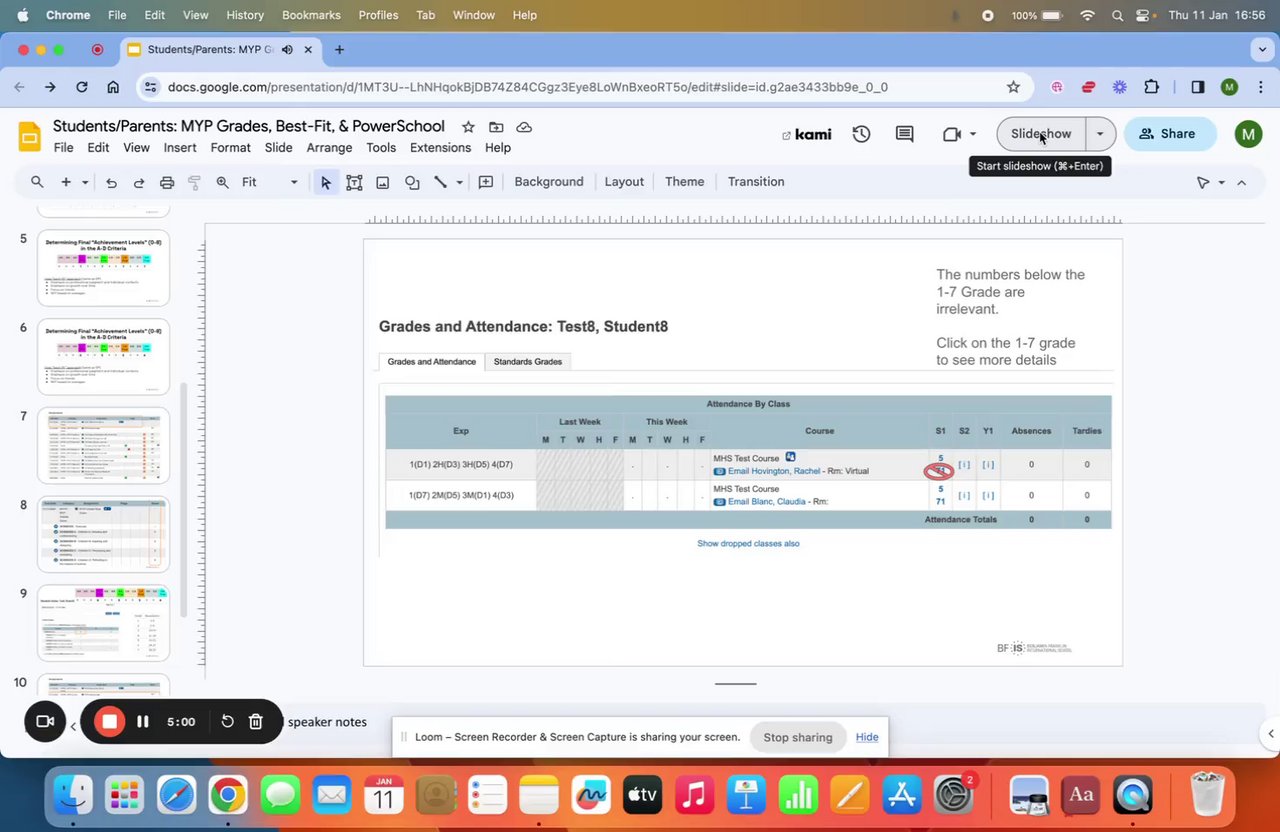Viewport: 1280px width, 832px height.
Task: Expand the Fit zoom level dropdown
Action: click(x=270, y=182)
